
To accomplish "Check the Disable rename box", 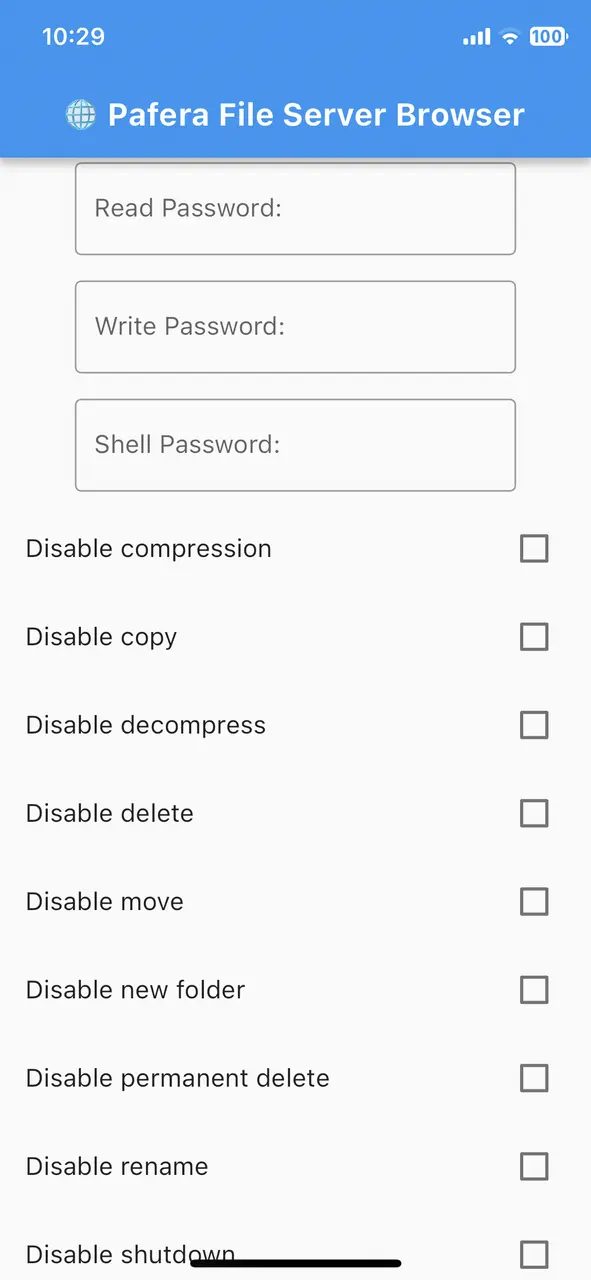I will tap(534, 1166).
